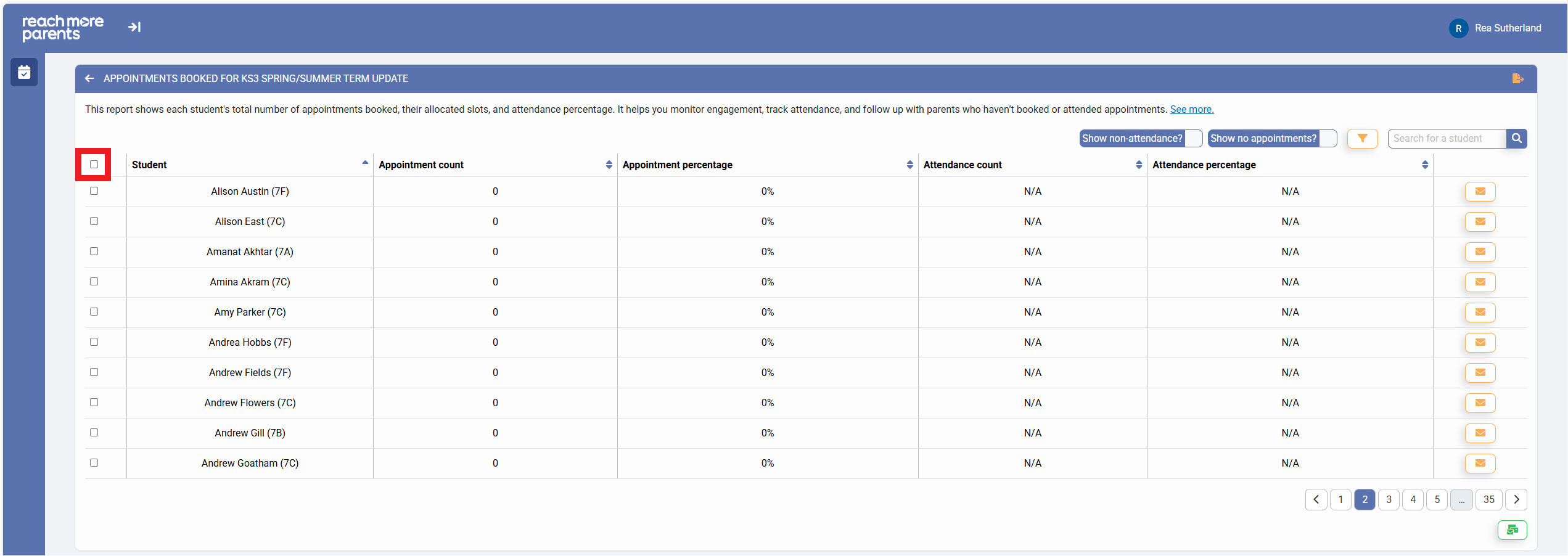Jump to page 35

1488,500
